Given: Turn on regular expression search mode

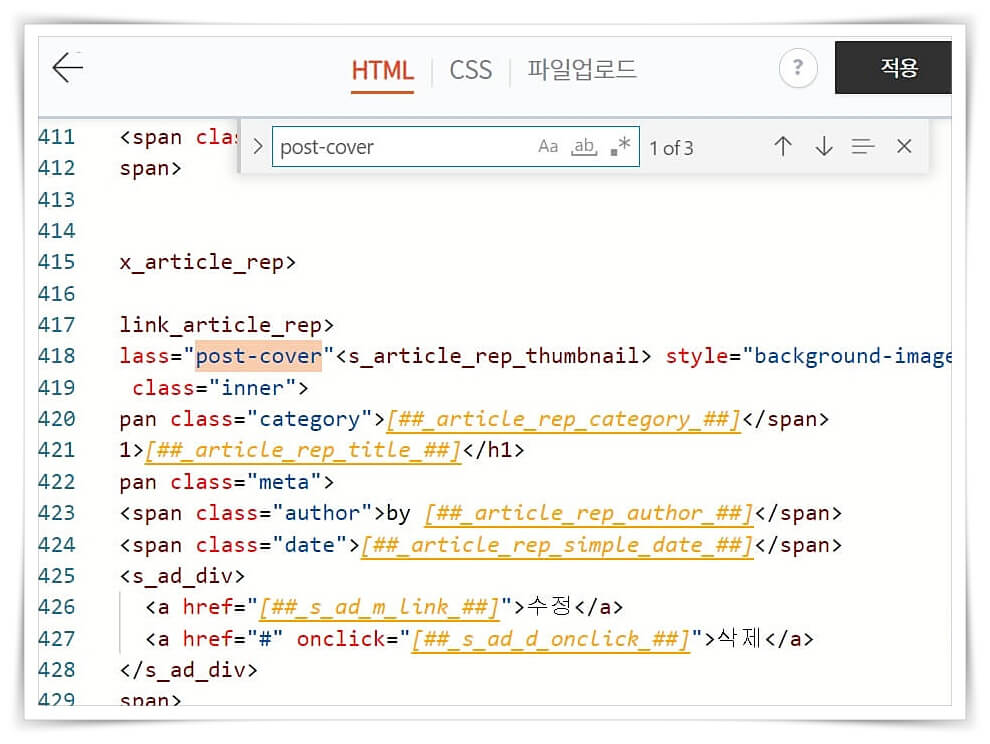Looking at the screenshot, I should point(620,146).
